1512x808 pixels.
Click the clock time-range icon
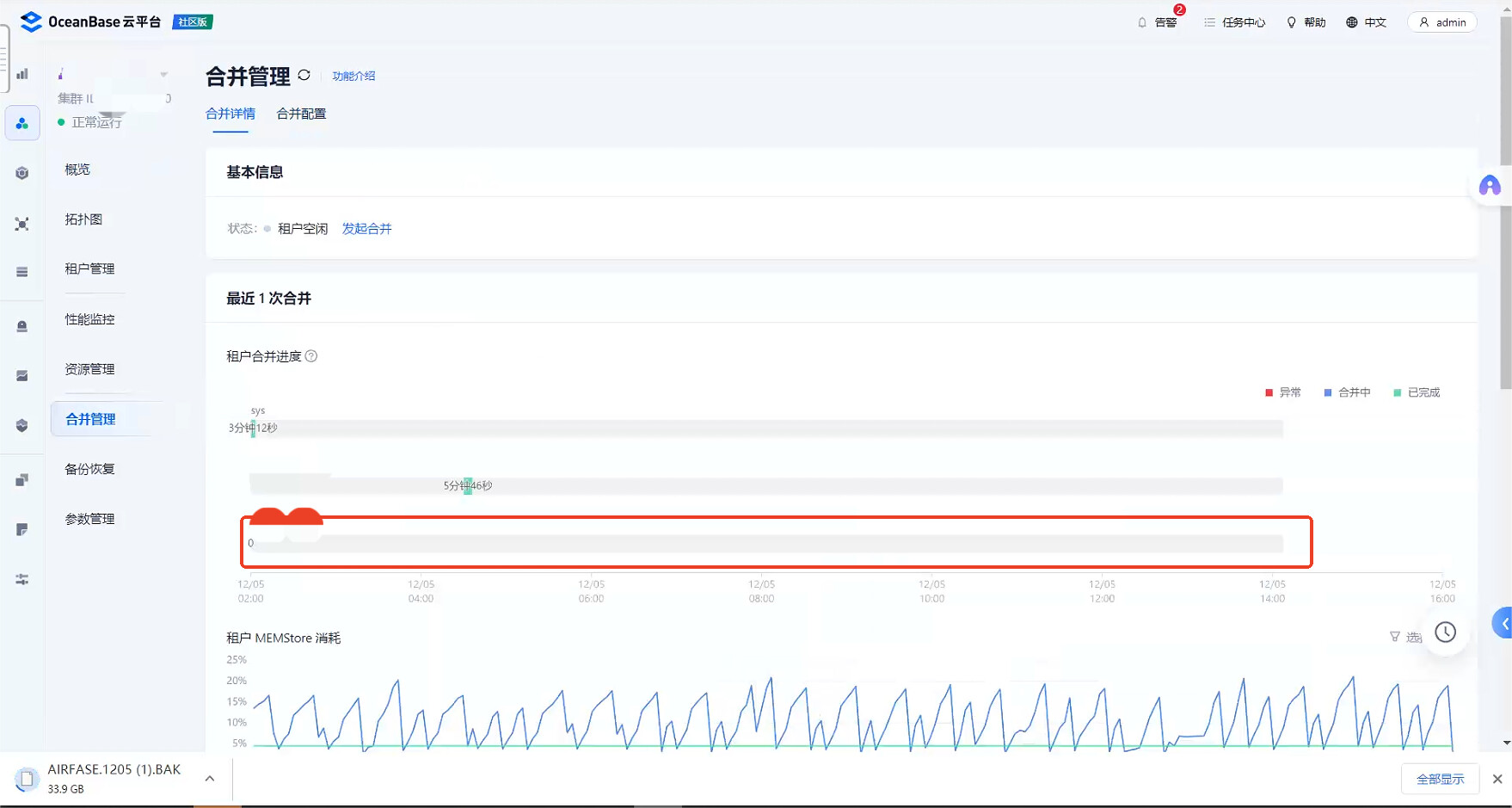[x=1446, y=632]
